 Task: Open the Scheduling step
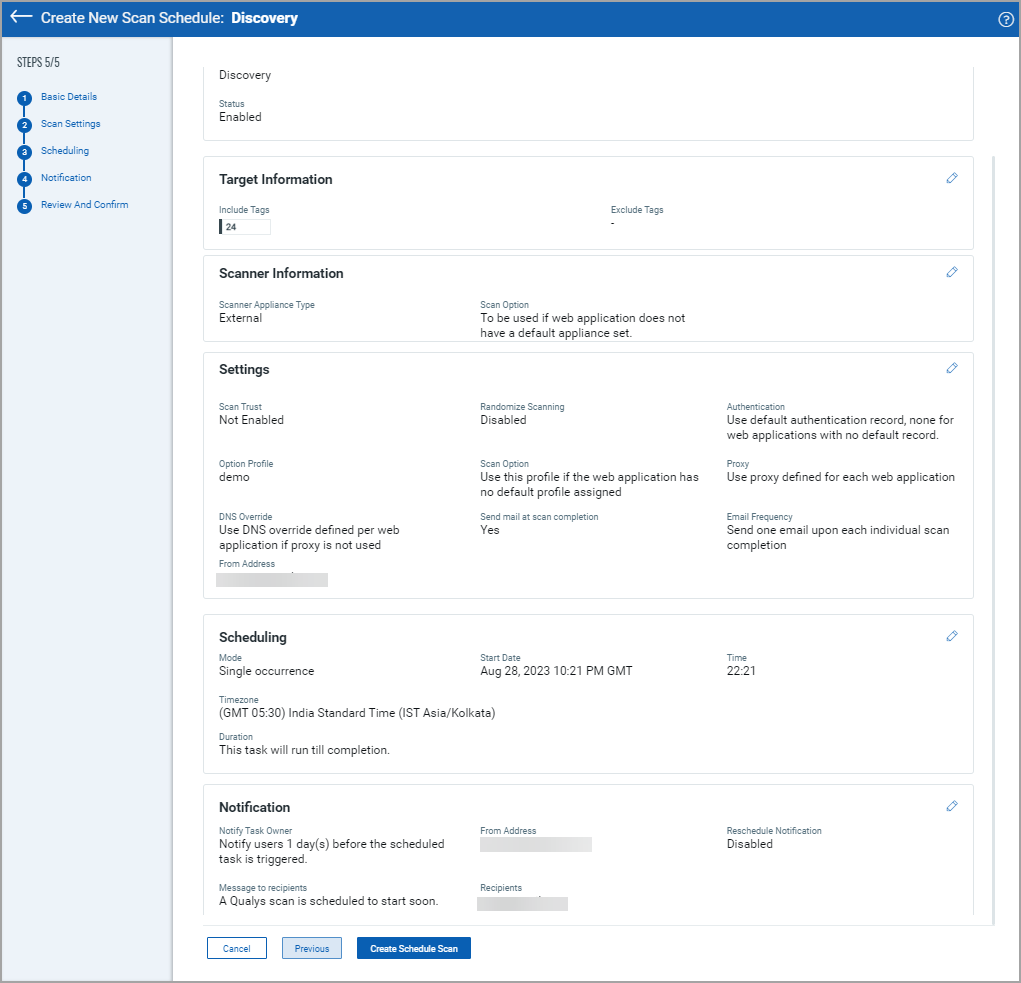click(x=65, y=151)
